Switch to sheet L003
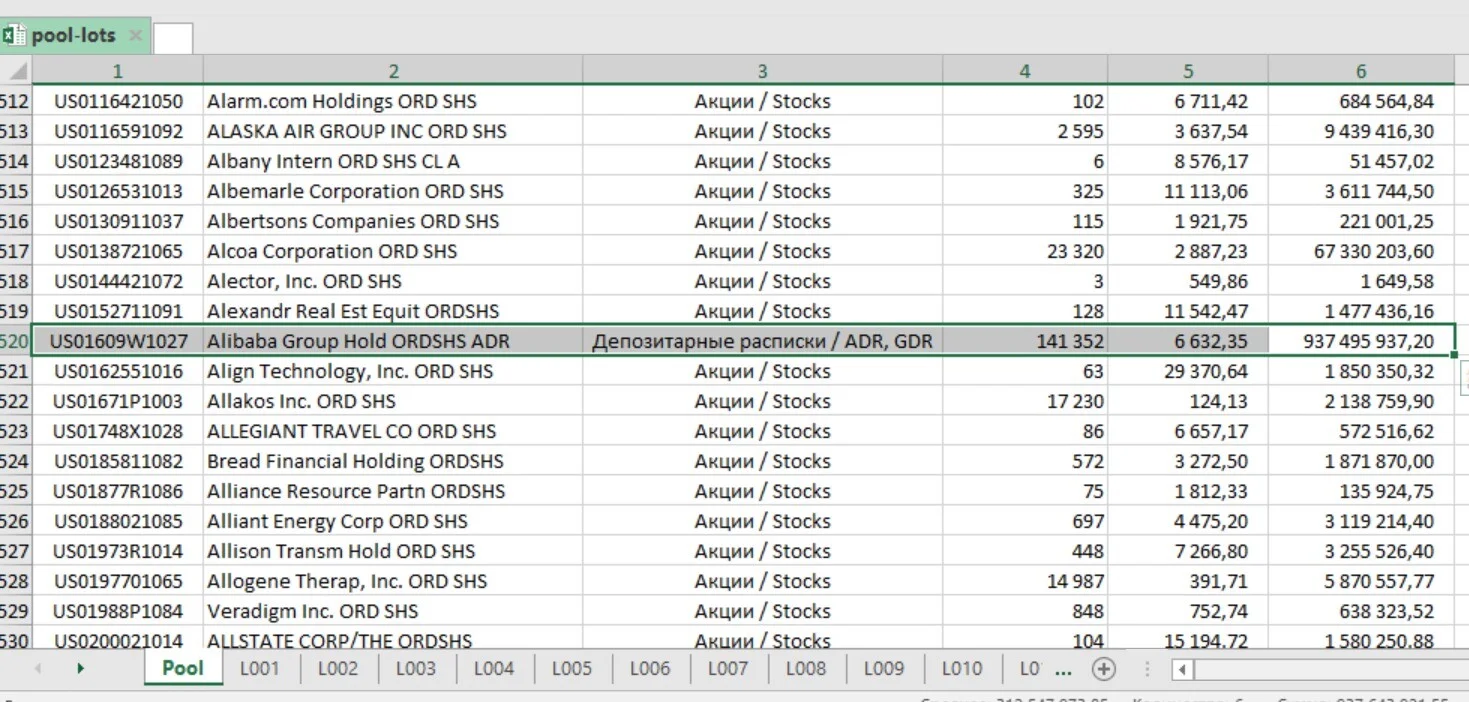1469x702 pixels. pos(416,668)
